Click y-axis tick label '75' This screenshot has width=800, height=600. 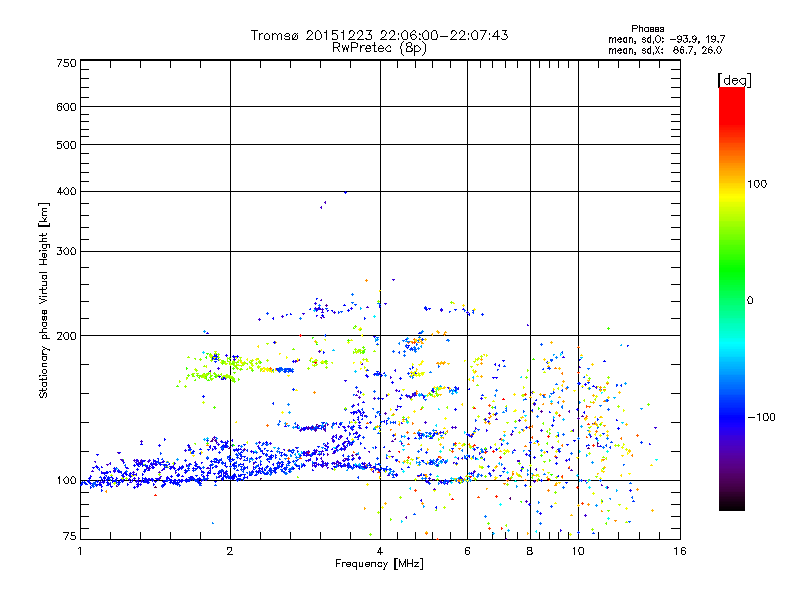point(70,536)
